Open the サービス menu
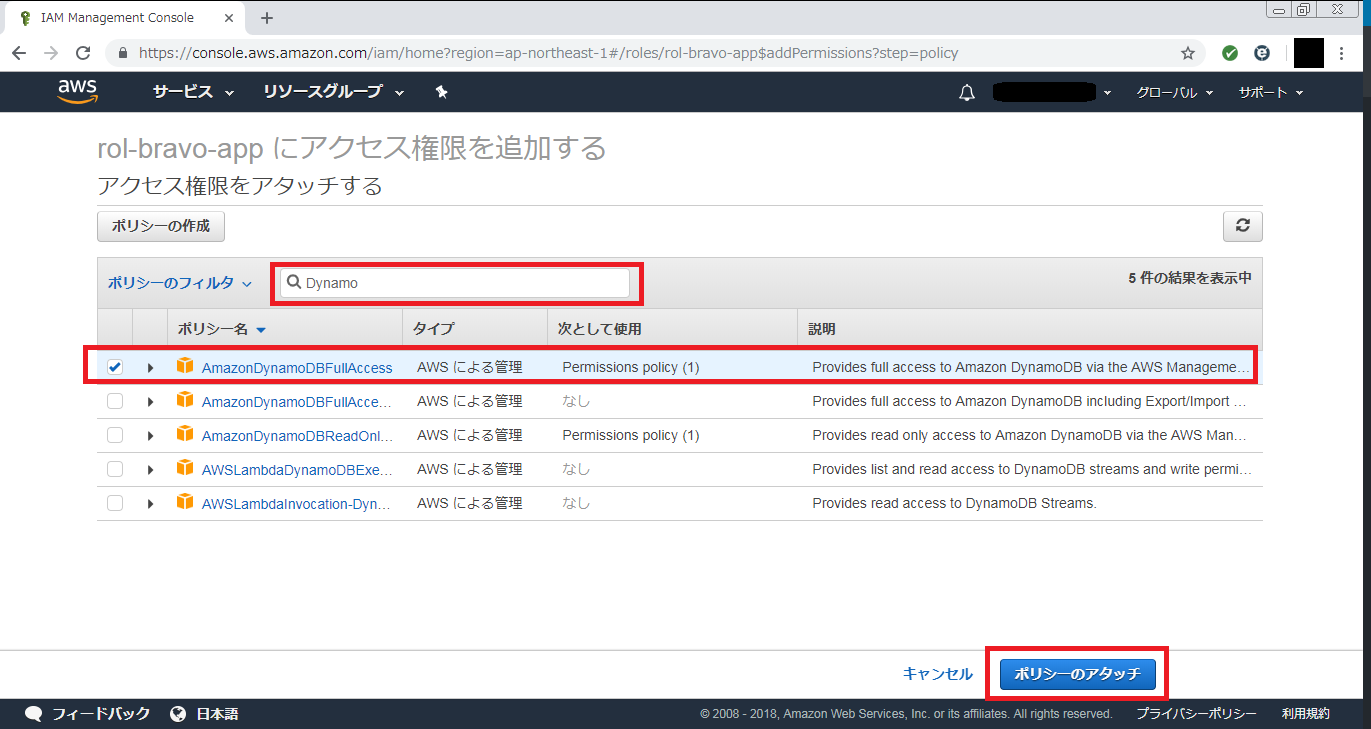Screen dimensions: 1371x729 pos(192,92)
